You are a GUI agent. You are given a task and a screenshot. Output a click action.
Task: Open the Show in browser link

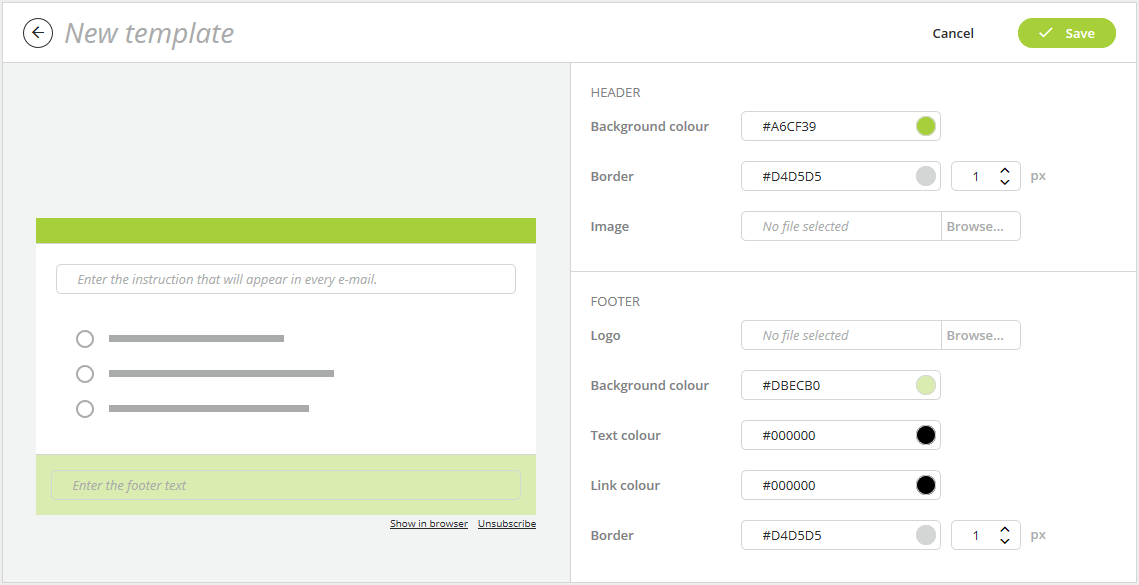428,523
